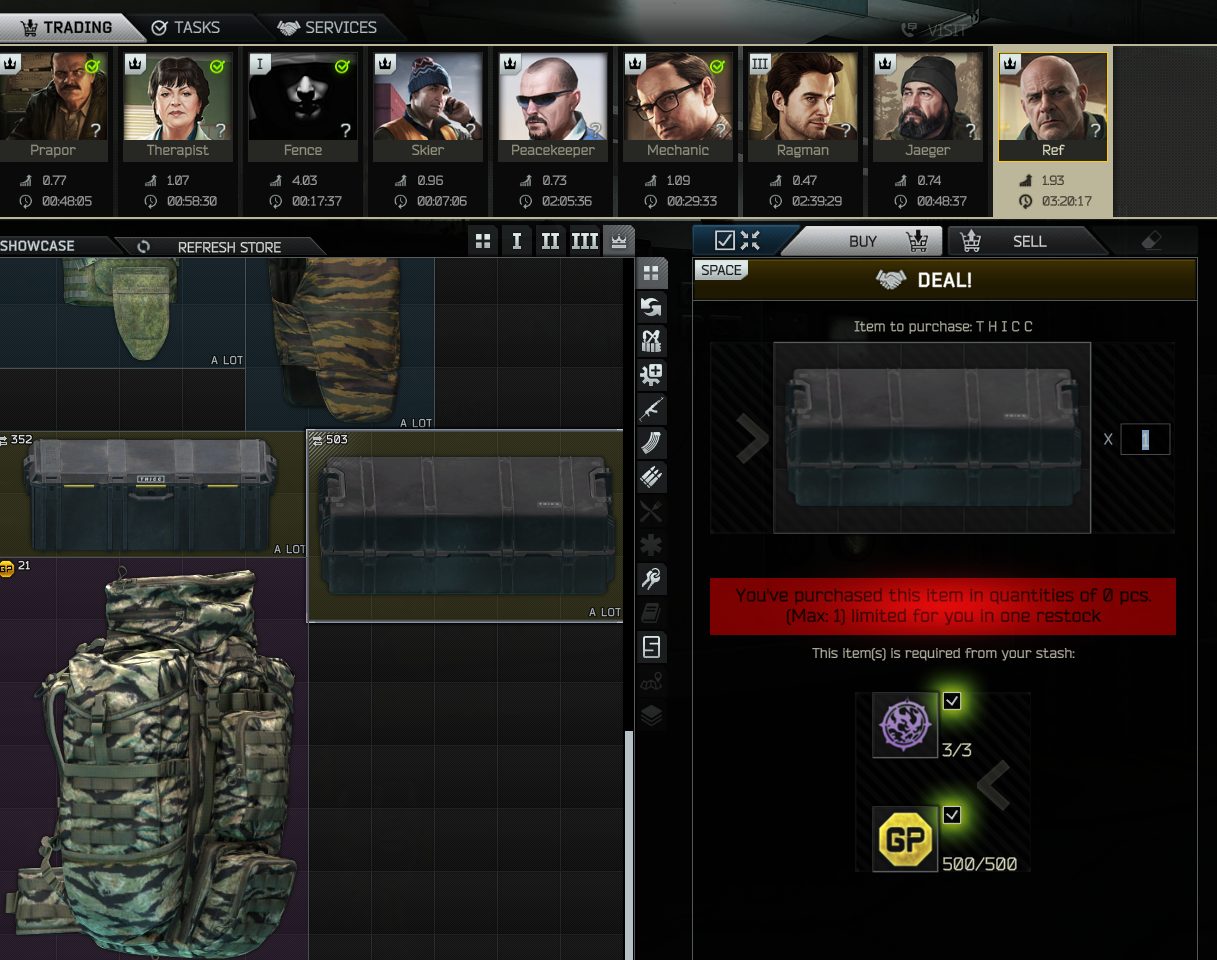Image resolution: width=1217 pixels, height=960 pixels.
Task: Click the shopping cart icon on Buy tab
Action: tap(917, 241)
